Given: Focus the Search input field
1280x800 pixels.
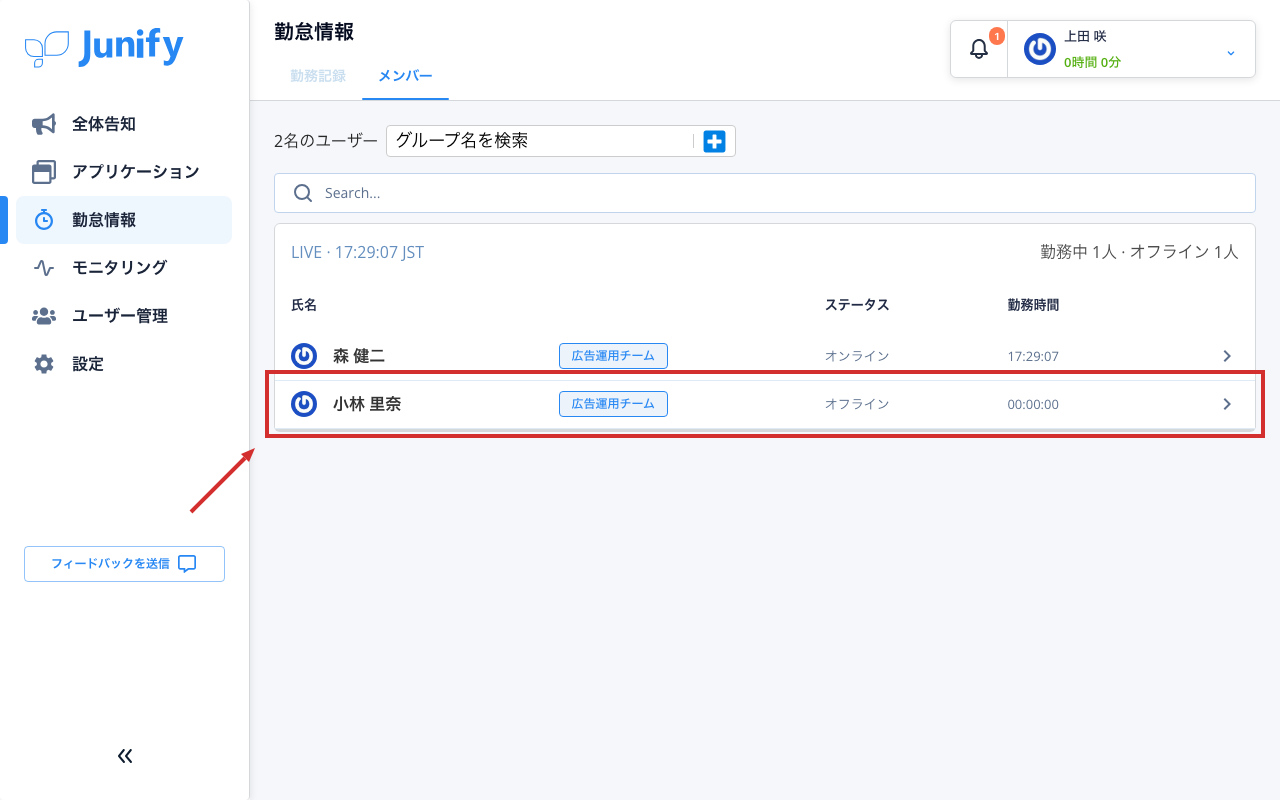Looking at the screenshot, I should [x=765, y=193].
